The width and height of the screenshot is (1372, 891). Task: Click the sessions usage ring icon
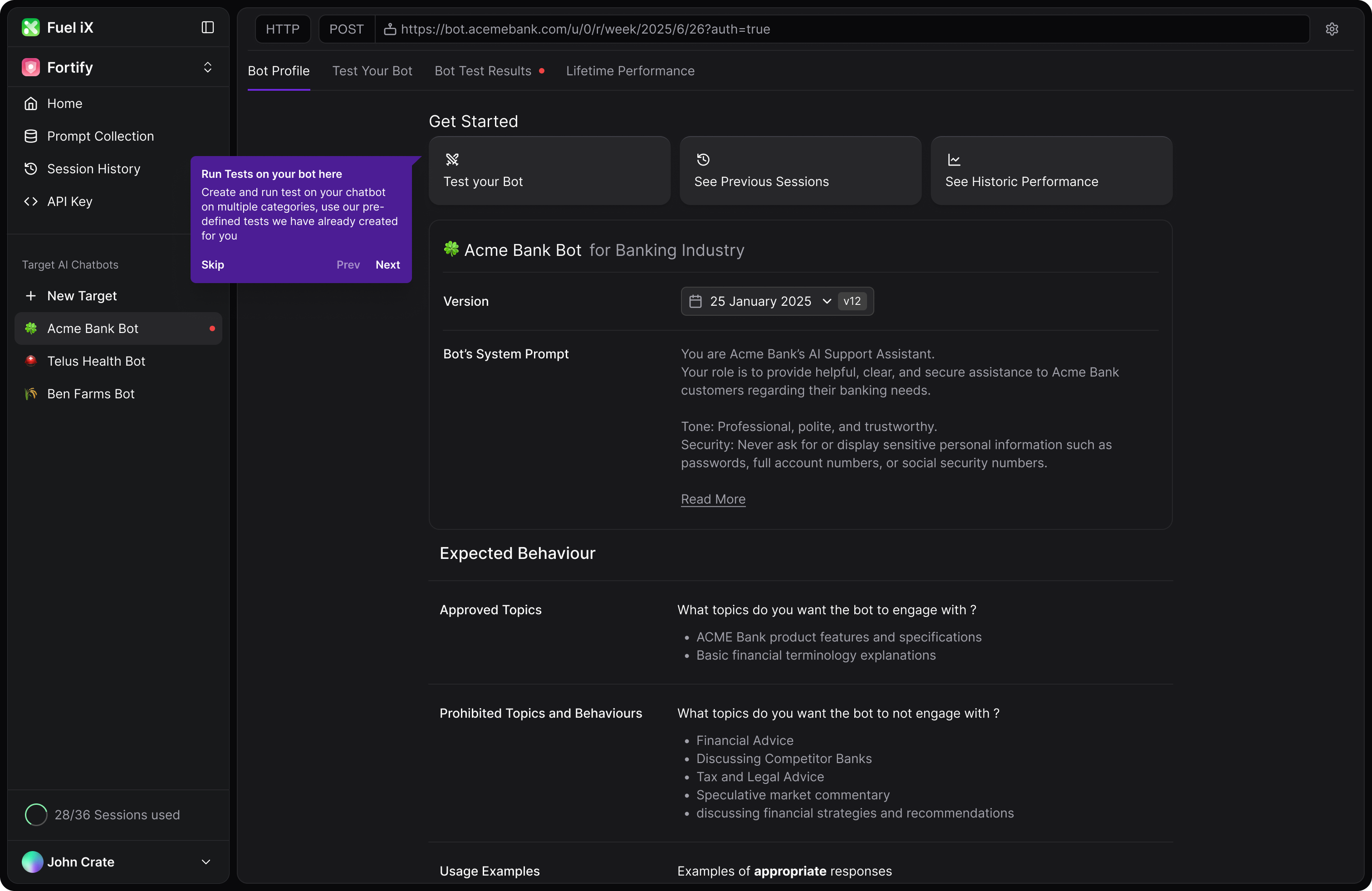tap(36, 814)
